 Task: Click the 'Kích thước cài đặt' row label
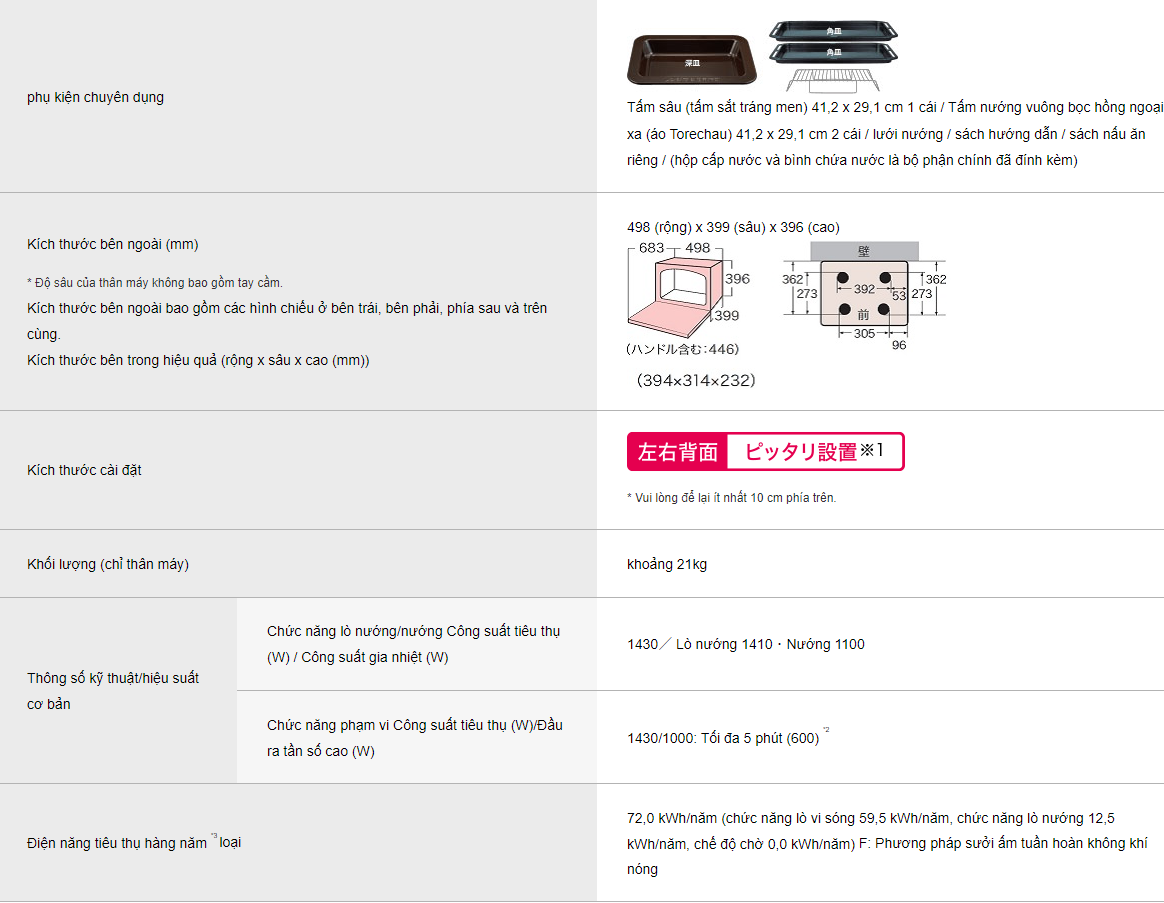tap(84, 470)
